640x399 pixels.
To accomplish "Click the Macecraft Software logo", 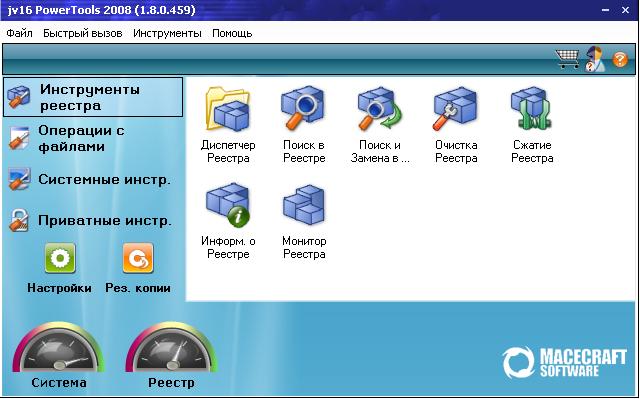I will [x=564, y=362].
